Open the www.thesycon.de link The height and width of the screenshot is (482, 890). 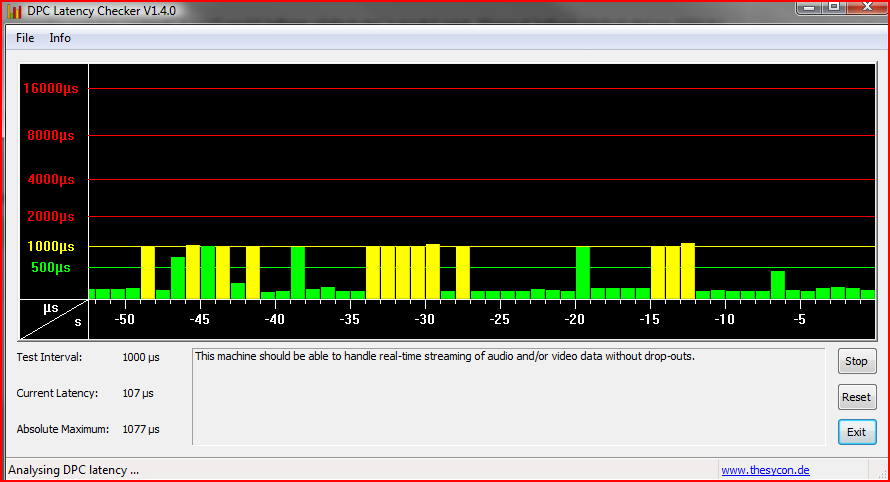point(765,470)
